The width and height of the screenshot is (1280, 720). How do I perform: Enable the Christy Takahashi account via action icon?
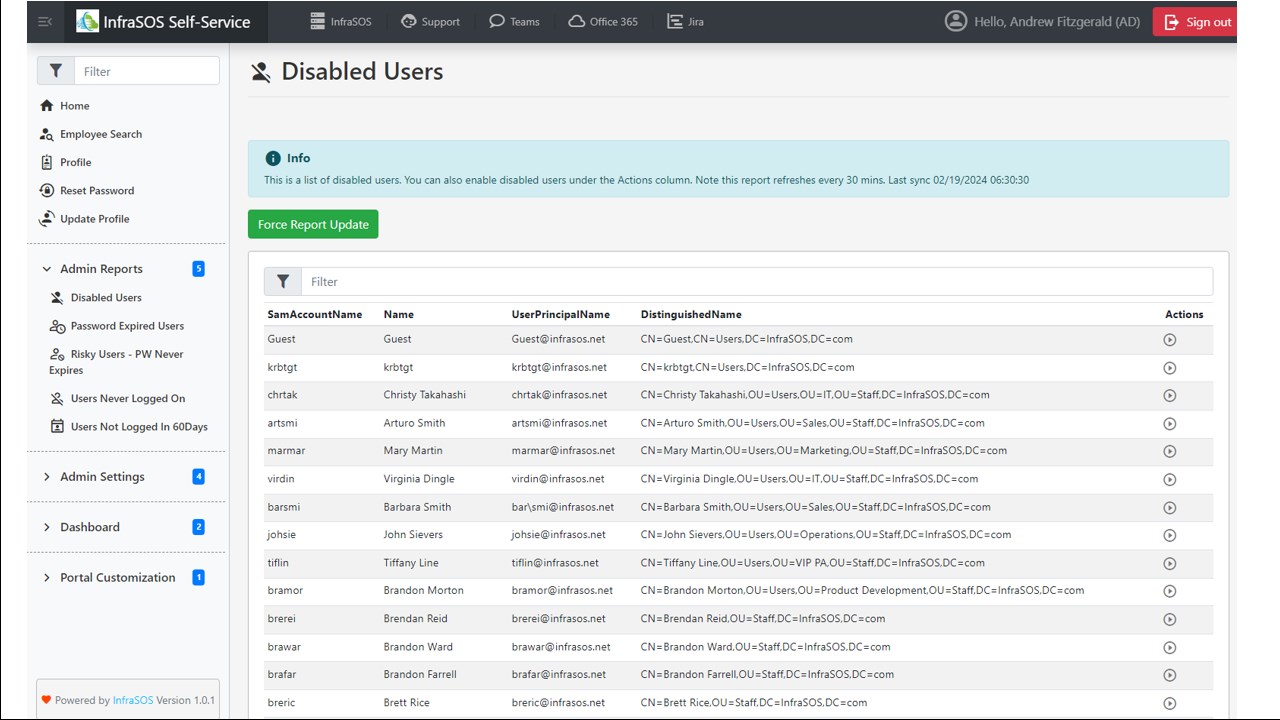pos(1170,396)
